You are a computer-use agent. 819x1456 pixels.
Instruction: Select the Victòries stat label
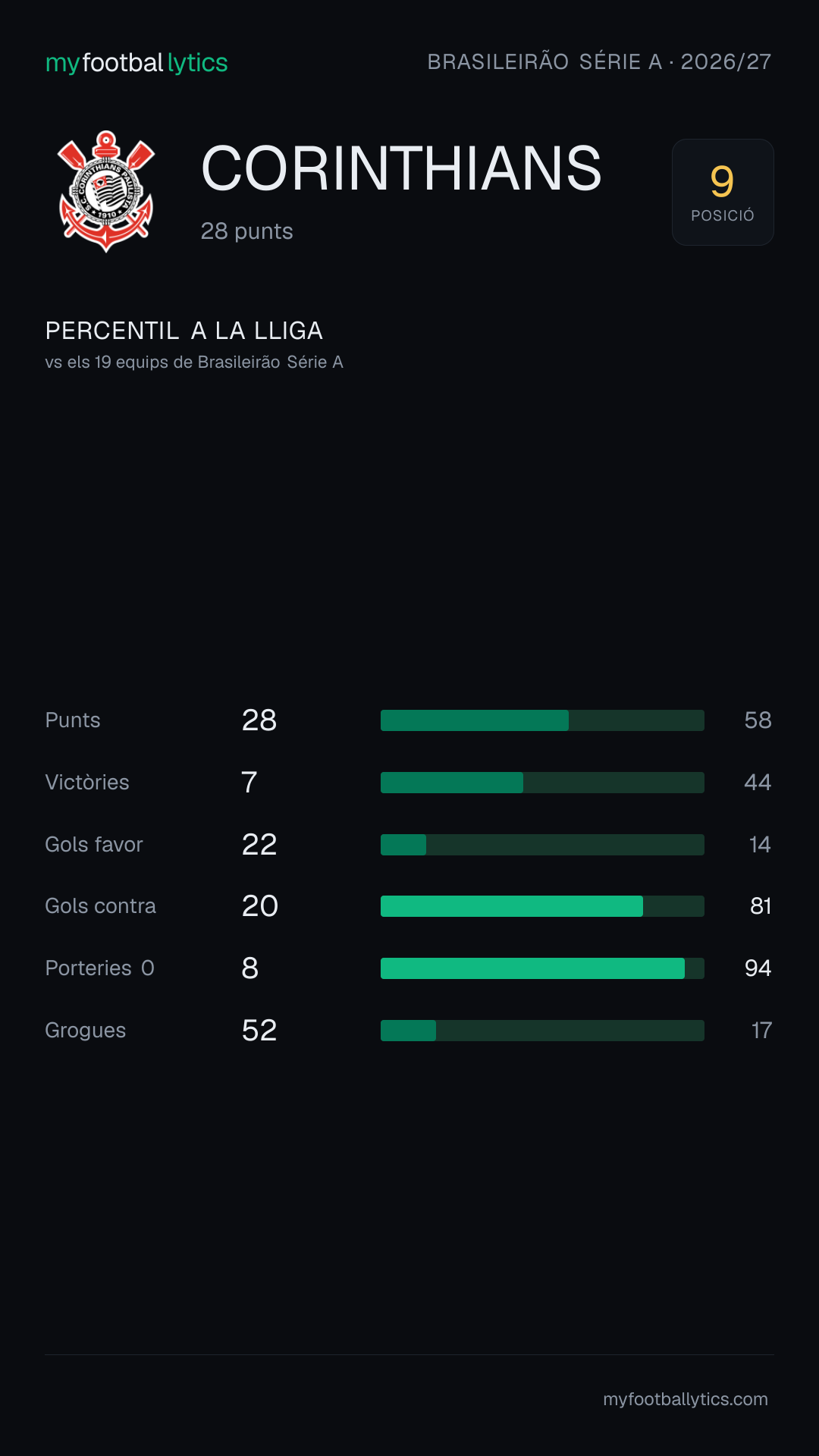87,783
